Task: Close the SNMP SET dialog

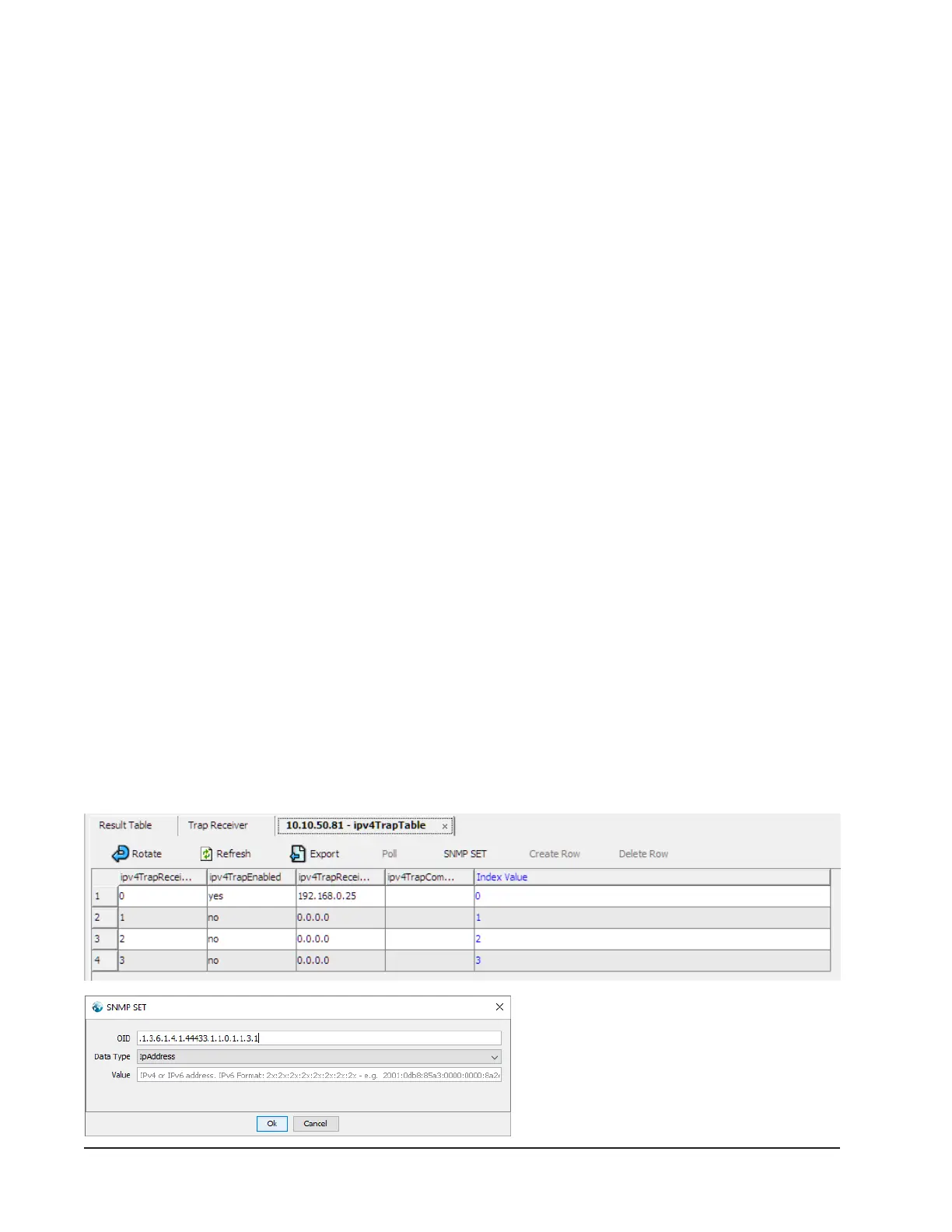Action: pos(499,1007)
